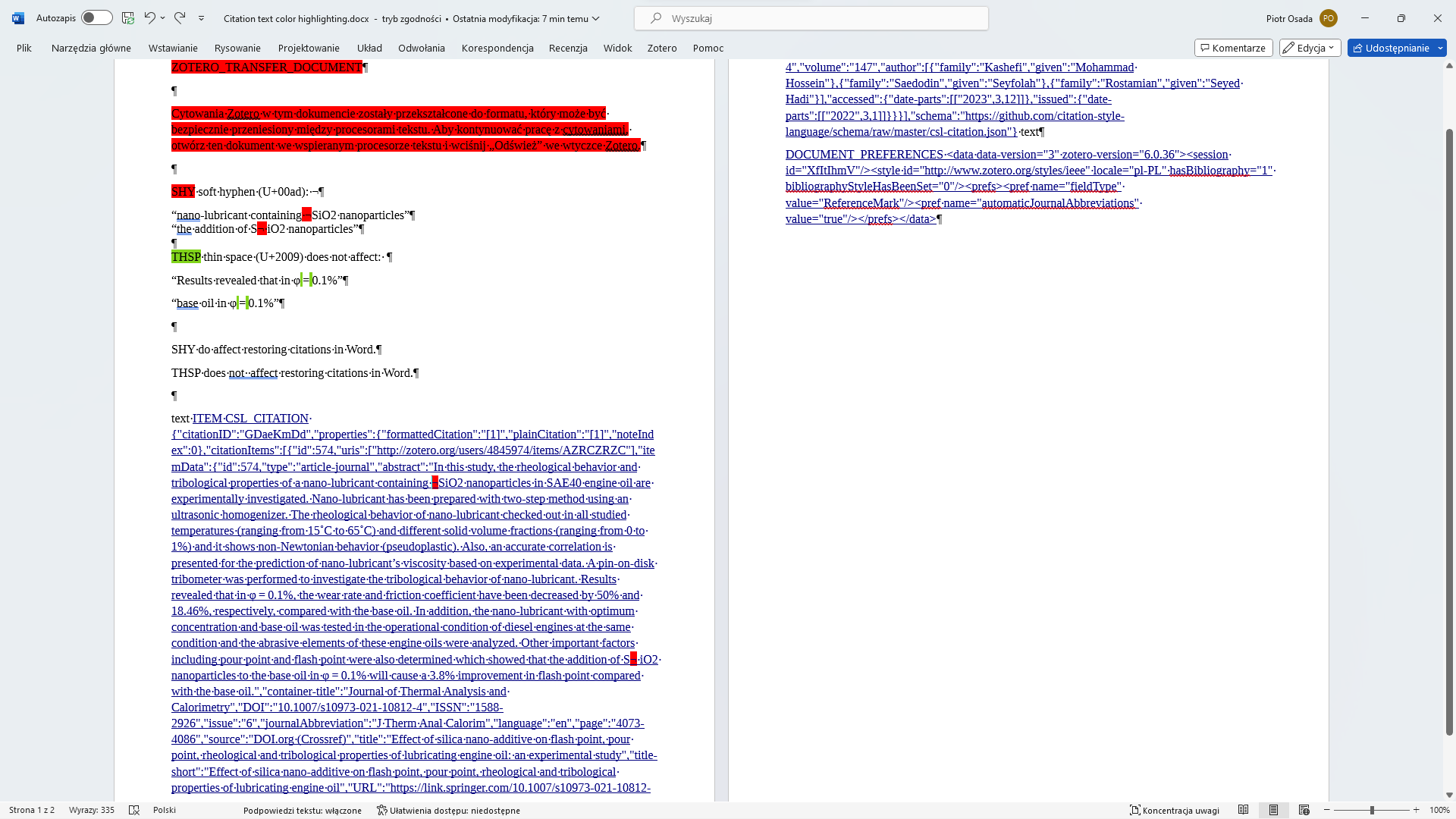The height and width of the screenshot is (819, 1456).
Task: Click the Udostępnianie share button
Action: pyautogui.click(x=1391, y=48)
